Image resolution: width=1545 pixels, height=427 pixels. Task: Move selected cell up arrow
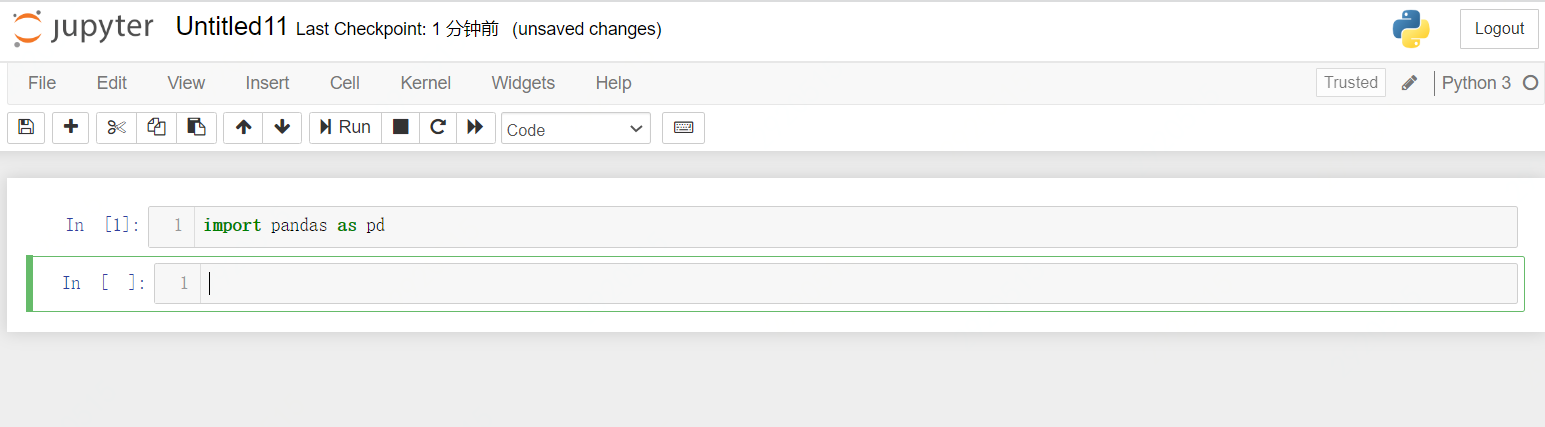(243, 127)
